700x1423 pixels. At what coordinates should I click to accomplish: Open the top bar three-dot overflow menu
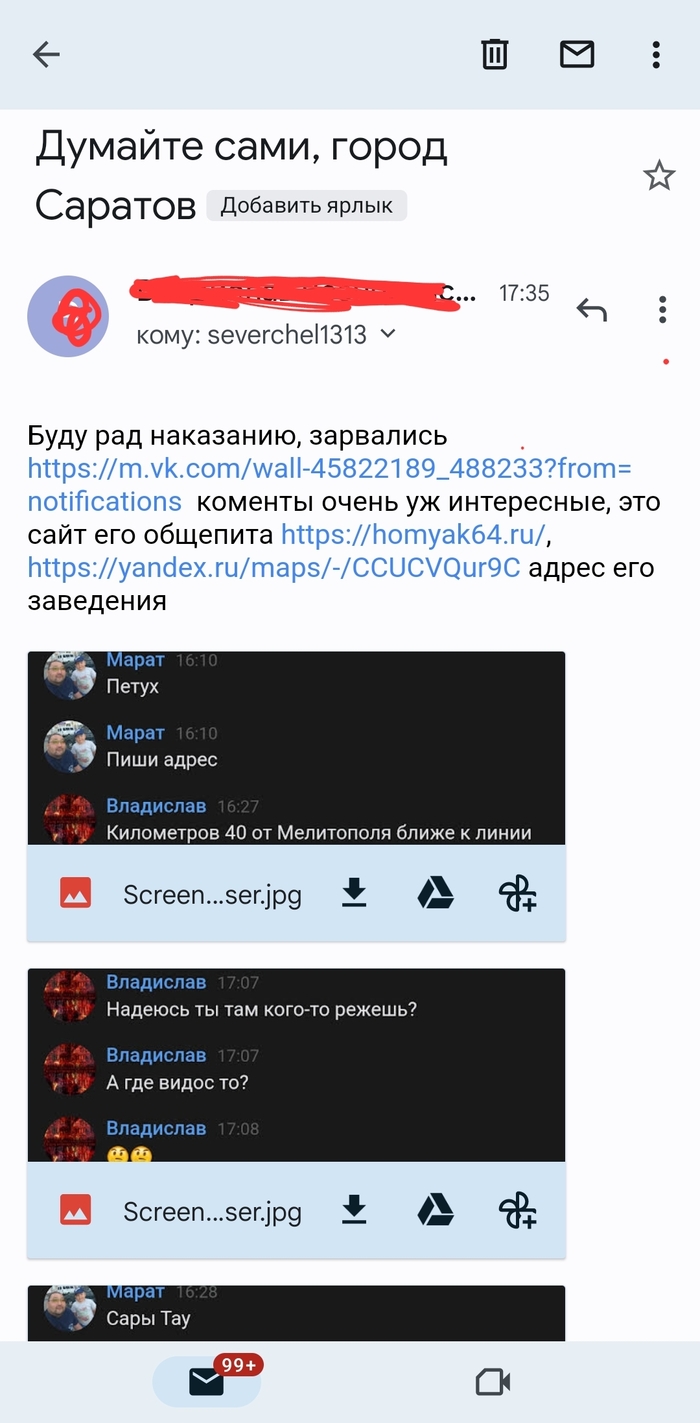pos(656,54)
